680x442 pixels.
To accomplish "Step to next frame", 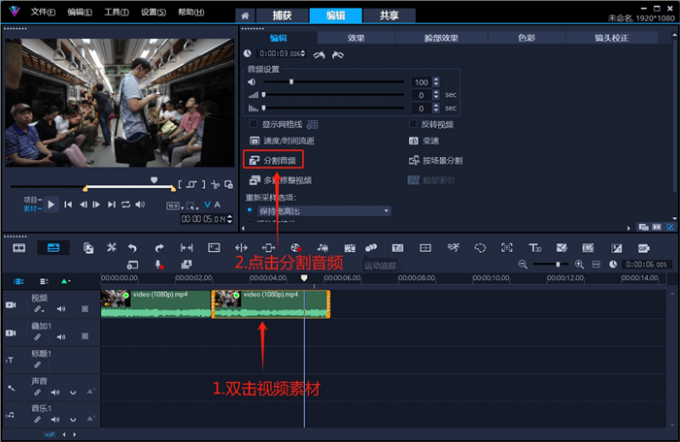I will [96, 204].
